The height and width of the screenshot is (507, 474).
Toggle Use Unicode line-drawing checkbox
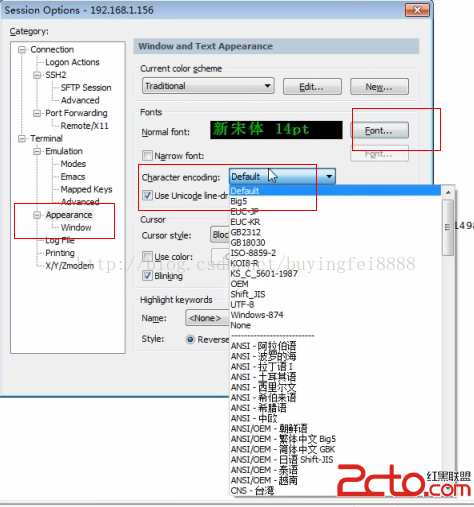pos(147,195)
